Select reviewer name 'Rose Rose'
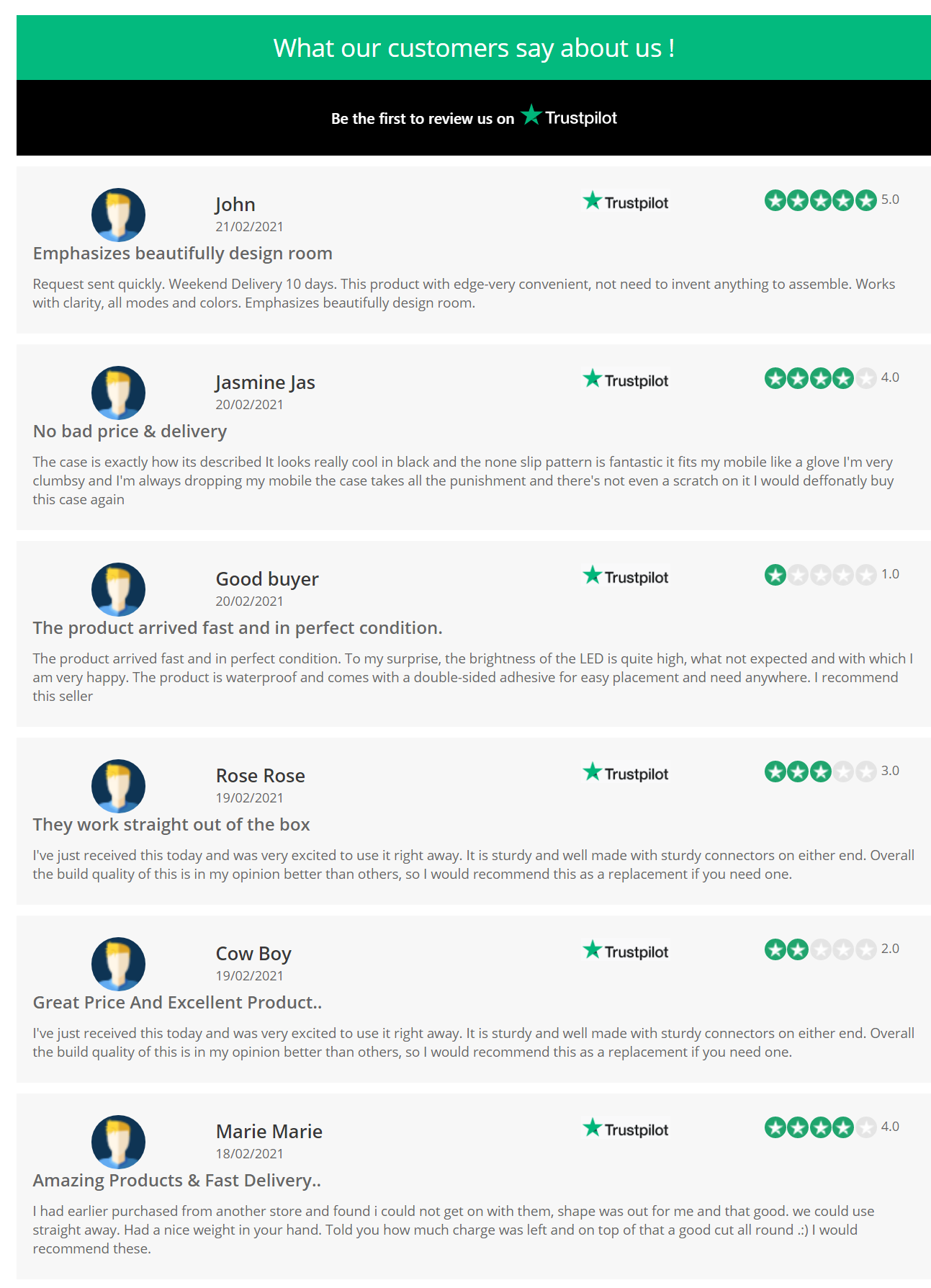Screen dimensions: 931x1288 coord(261,776)
